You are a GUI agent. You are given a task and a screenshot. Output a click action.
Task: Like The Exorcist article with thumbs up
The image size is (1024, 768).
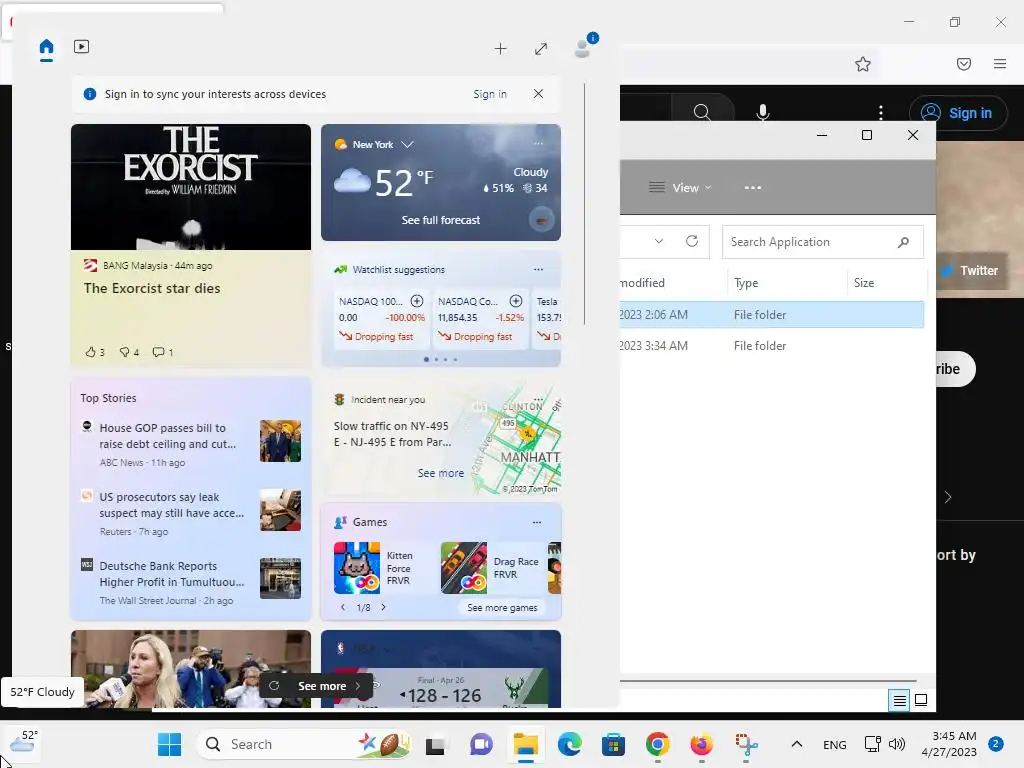coord(95,352)
